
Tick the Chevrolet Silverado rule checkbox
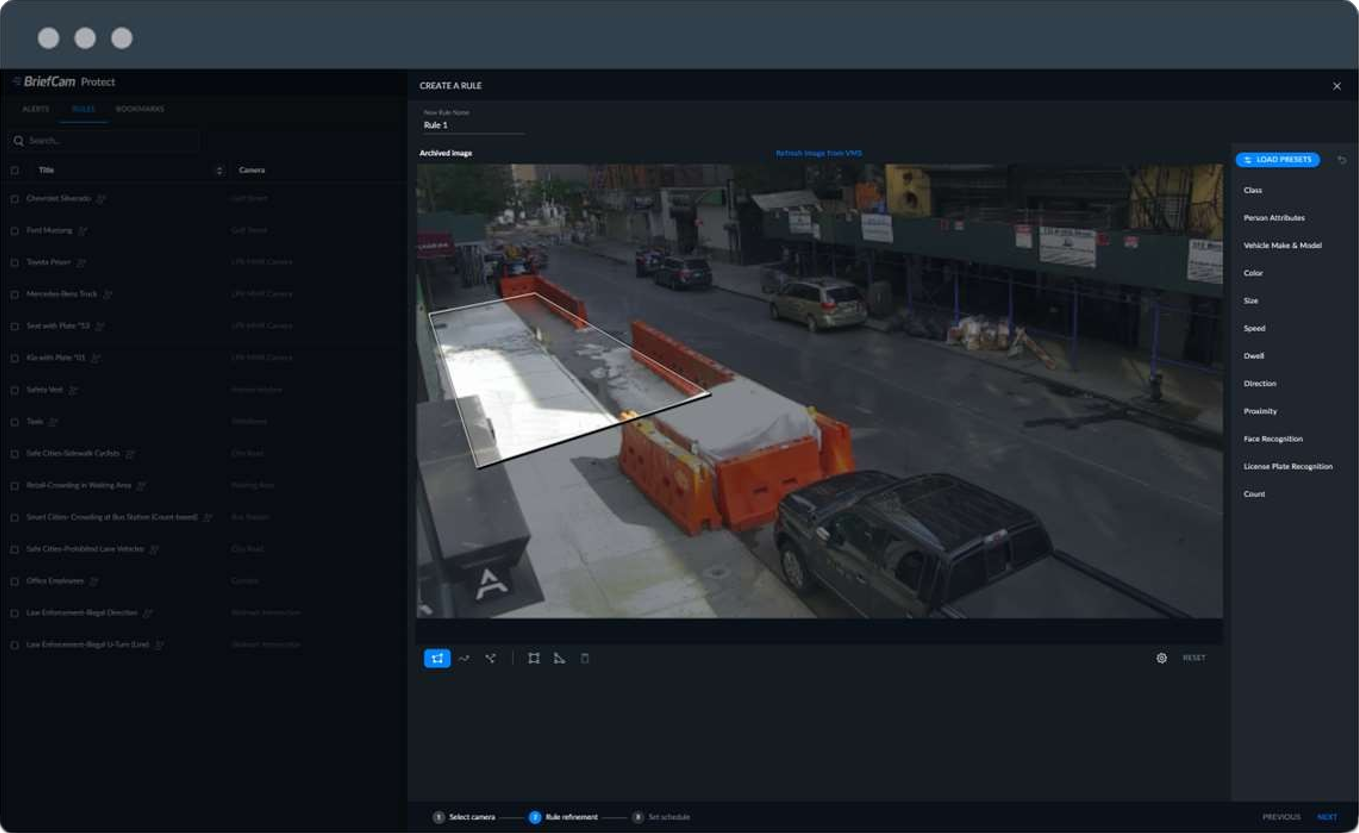(x=14, y=199)
